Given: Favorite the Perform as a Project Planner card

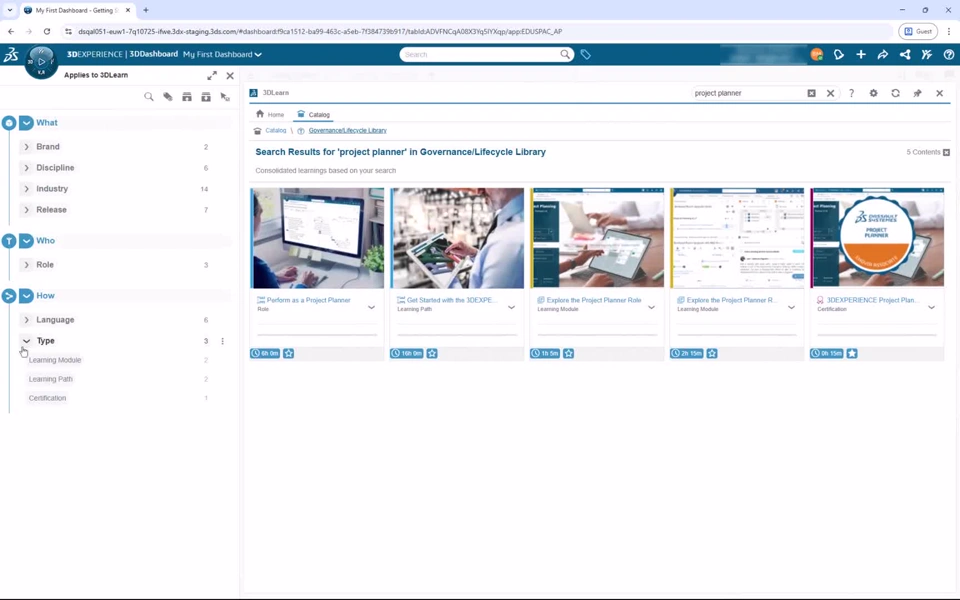Looking at the screenshot, I should pyautogui.click(x=288, y=353).
